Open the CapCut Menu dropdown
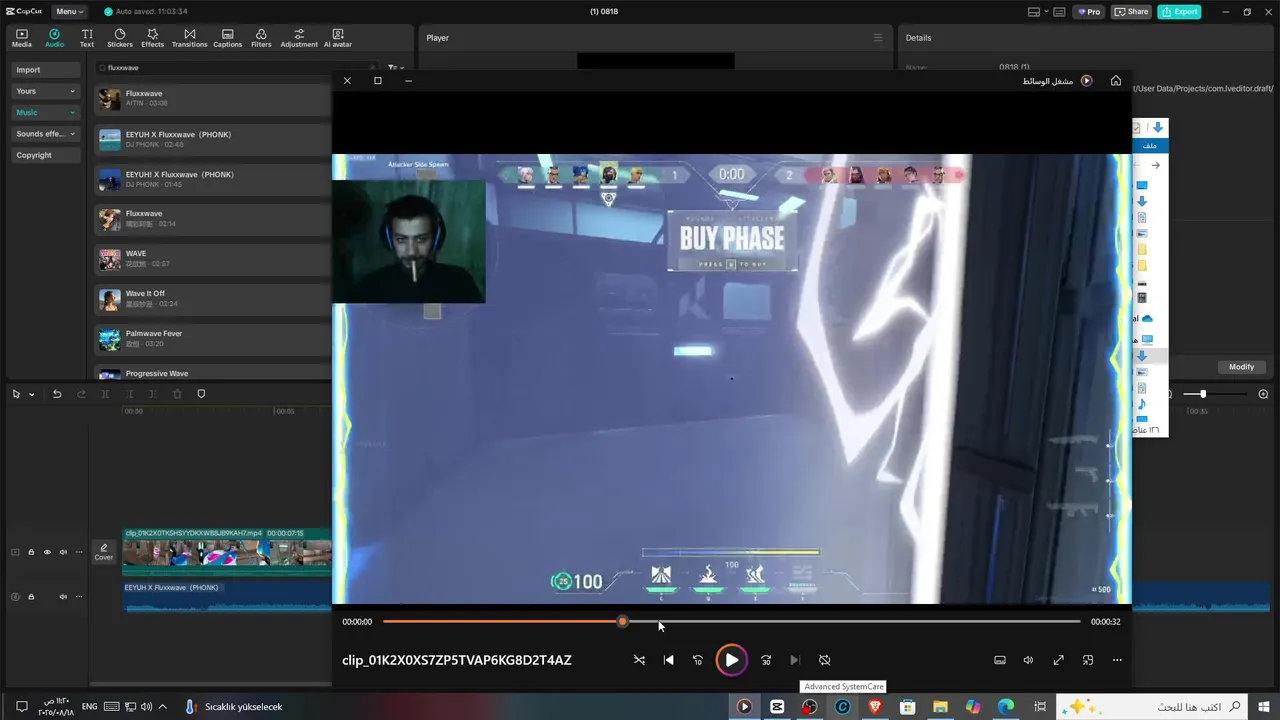The height and width of the screenshot is (720, 1280). point(69,12)
